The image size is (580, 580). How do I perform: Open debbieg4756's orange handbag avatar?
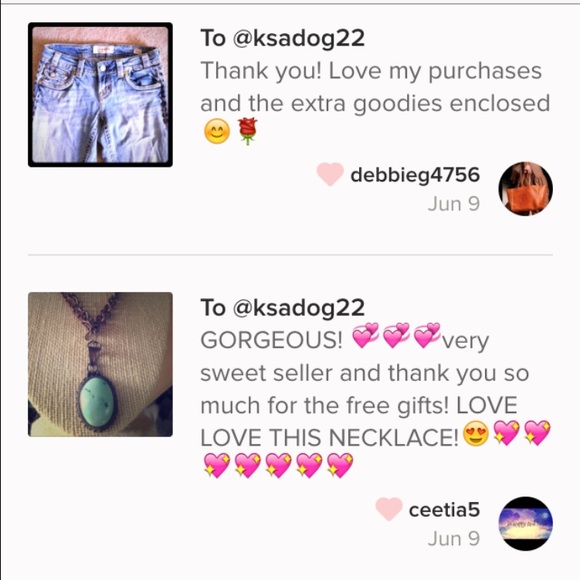(526, 188)
